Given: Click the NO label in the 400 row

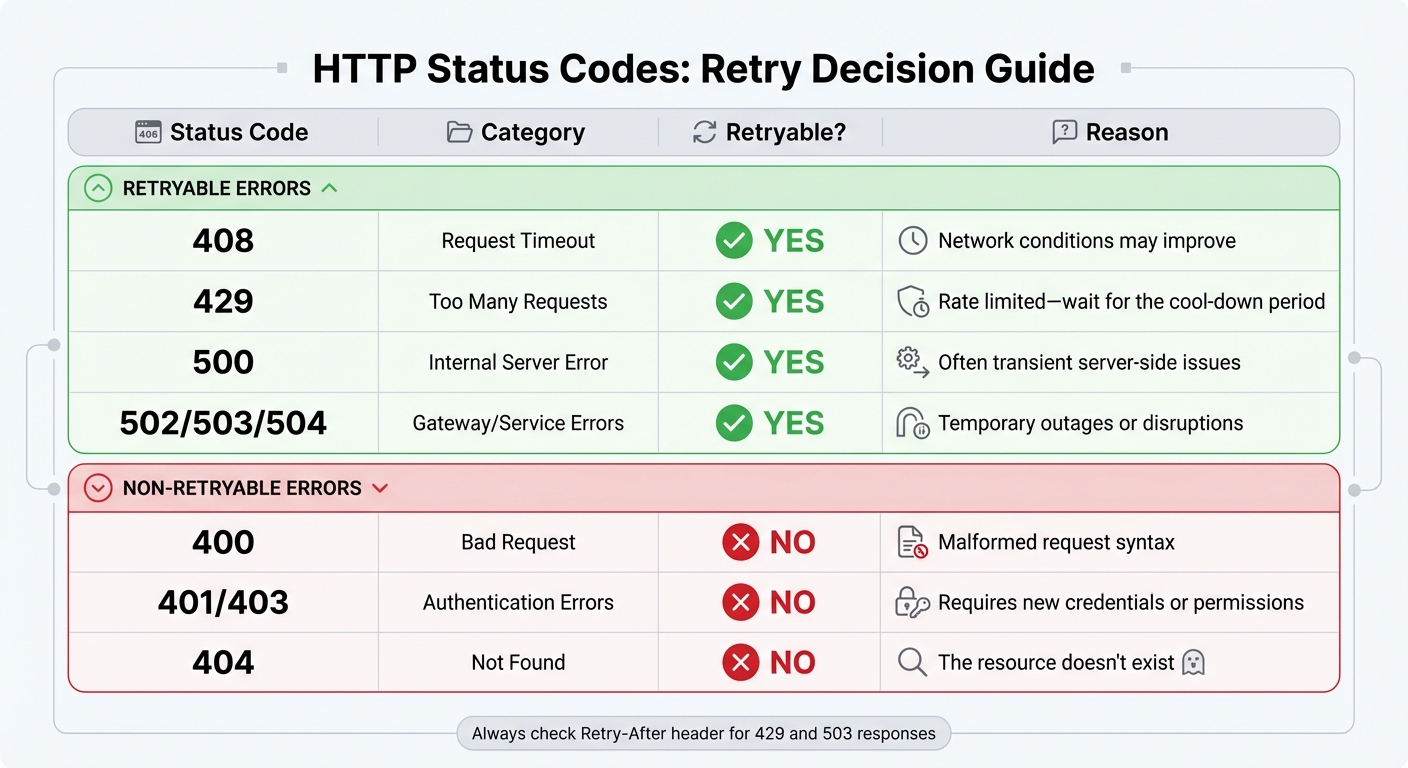Looking at the screenshot, I should coord(793,542).
